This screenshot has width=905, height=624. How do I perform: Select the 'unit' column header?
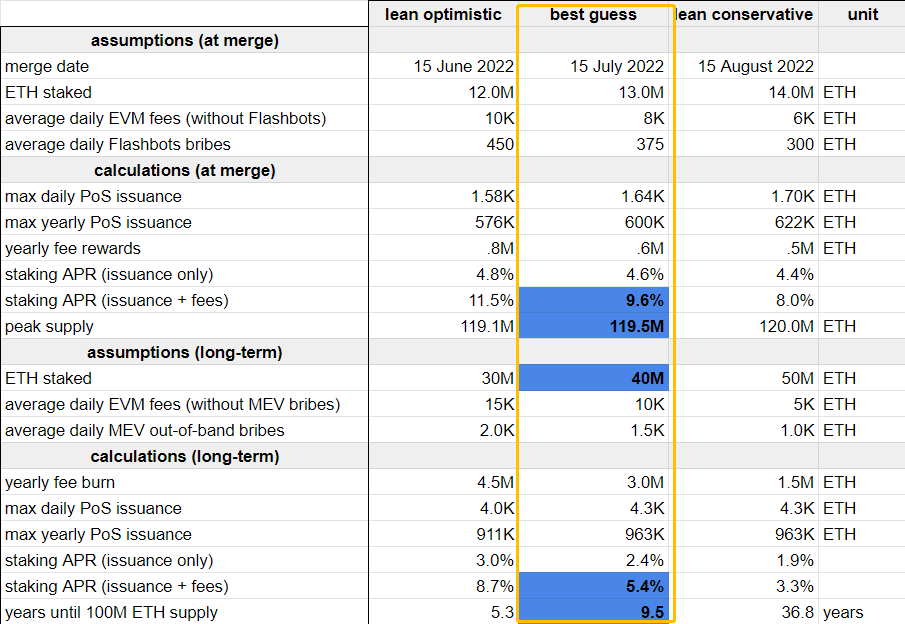pos(862,14)
